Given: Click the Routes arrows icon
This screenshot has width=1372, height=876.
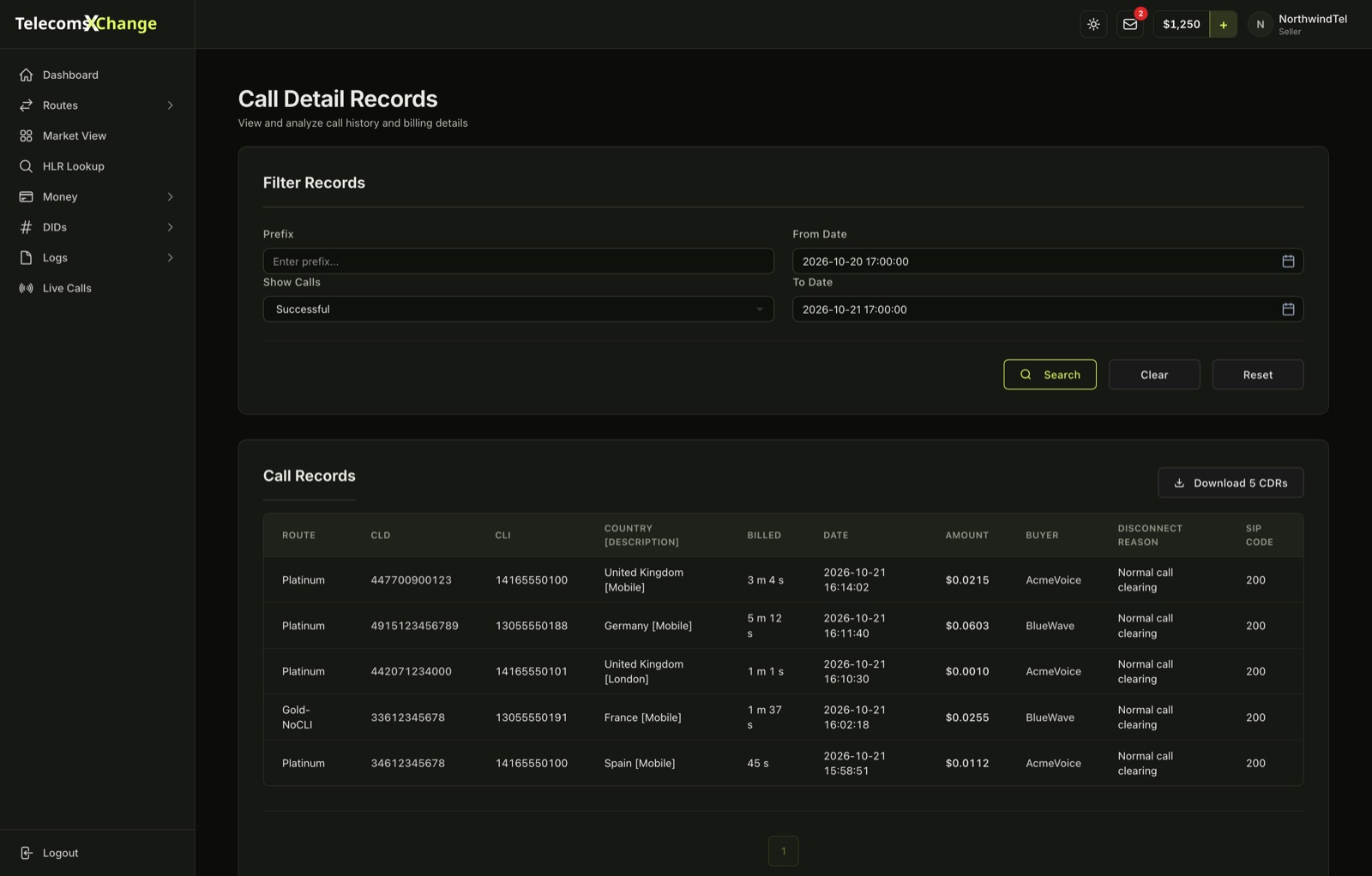Looking at the screenshot, I should tap(26, 105).
